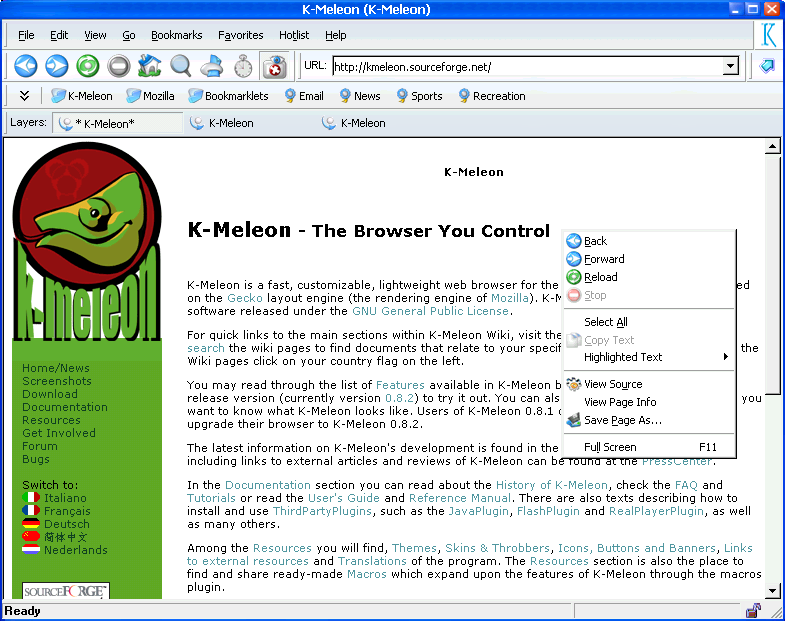
Task: Open Highlighted Text submenu in context menu
Action: click(650, 357)
